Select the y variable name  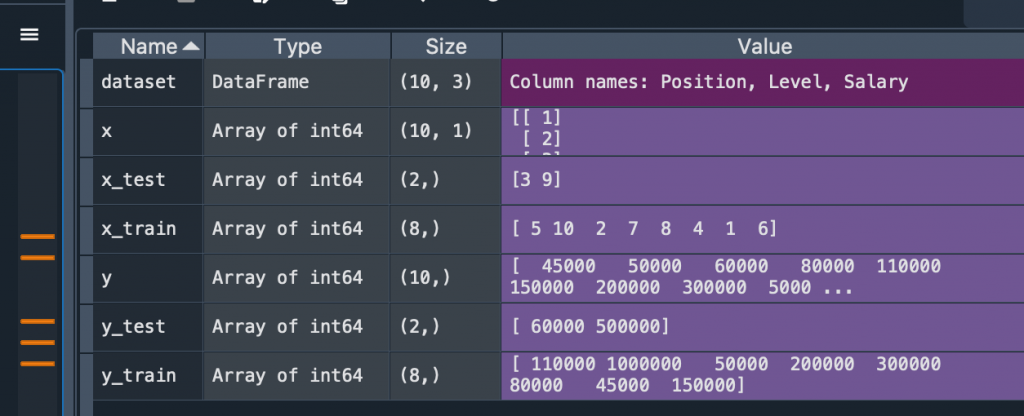click(x=108, y=278)
